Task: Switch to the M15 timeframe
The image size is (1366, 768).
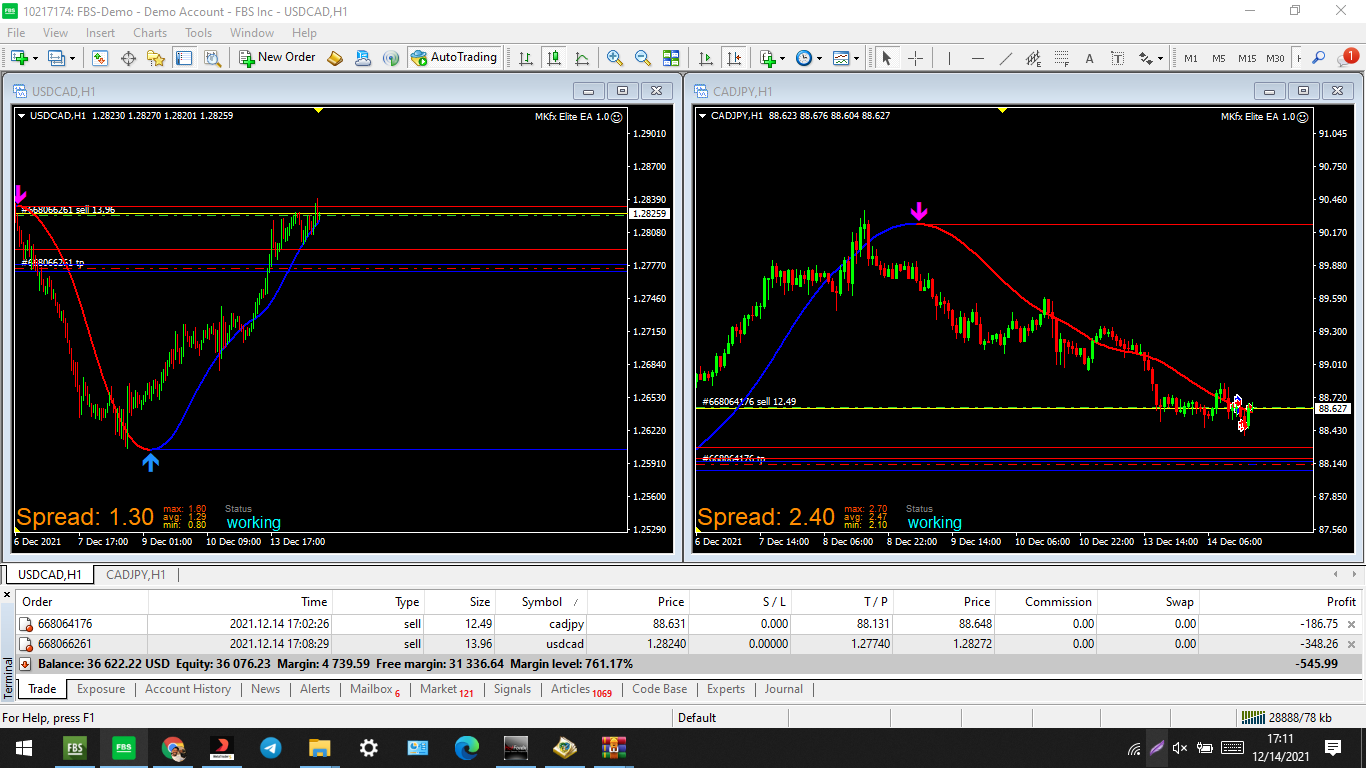Action: pos(1246,58)
